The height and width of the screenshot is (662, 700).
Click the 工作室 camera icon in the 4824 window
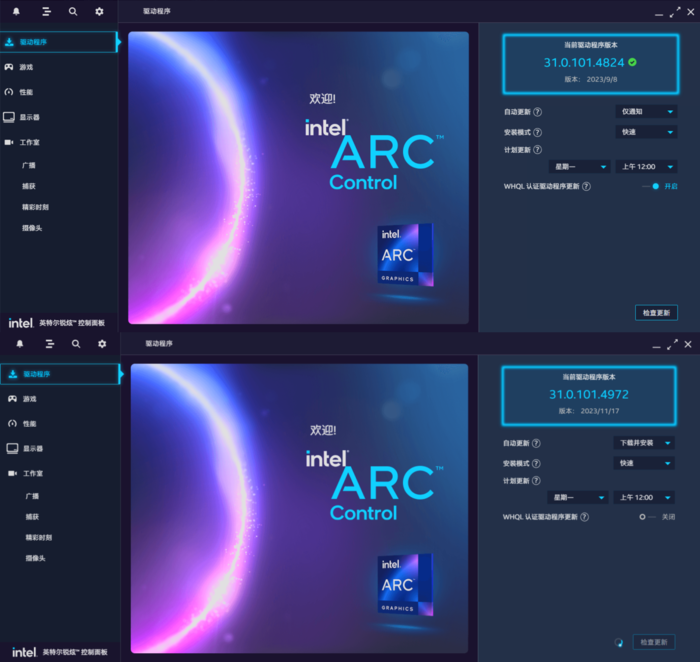8,142
